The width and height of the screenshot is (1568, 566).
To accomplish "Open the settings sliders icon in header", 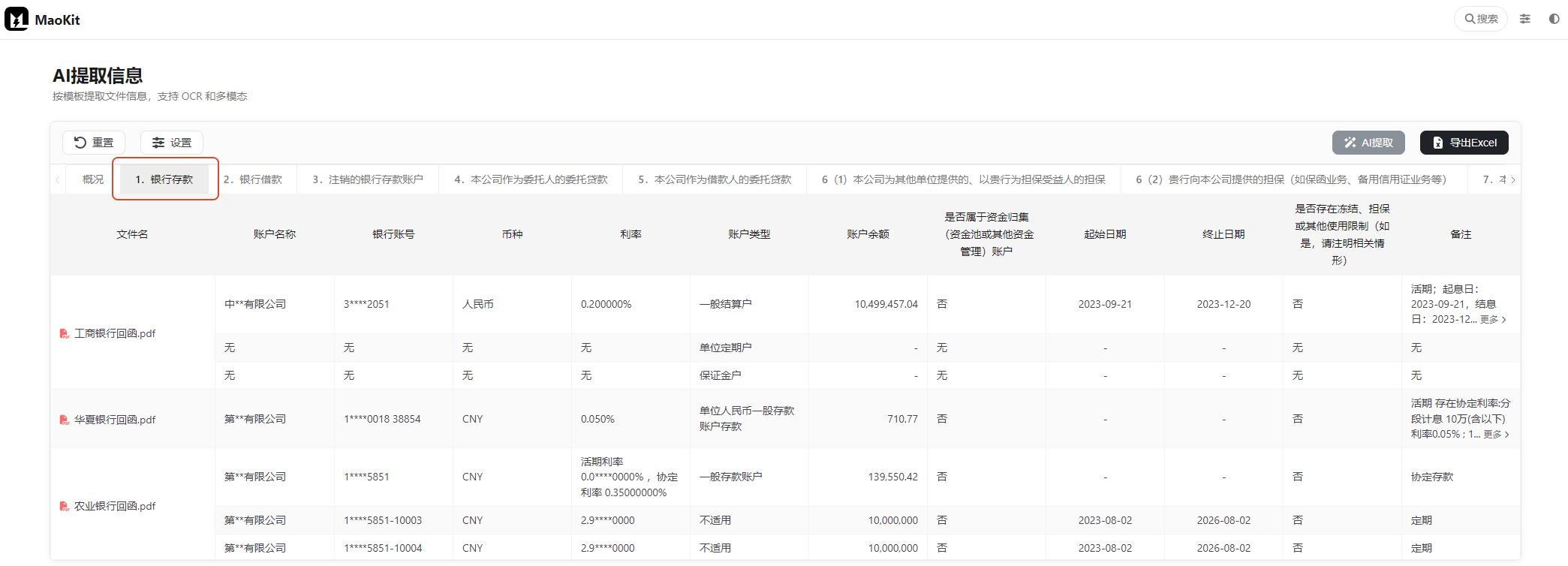I will coord(1525,19).
